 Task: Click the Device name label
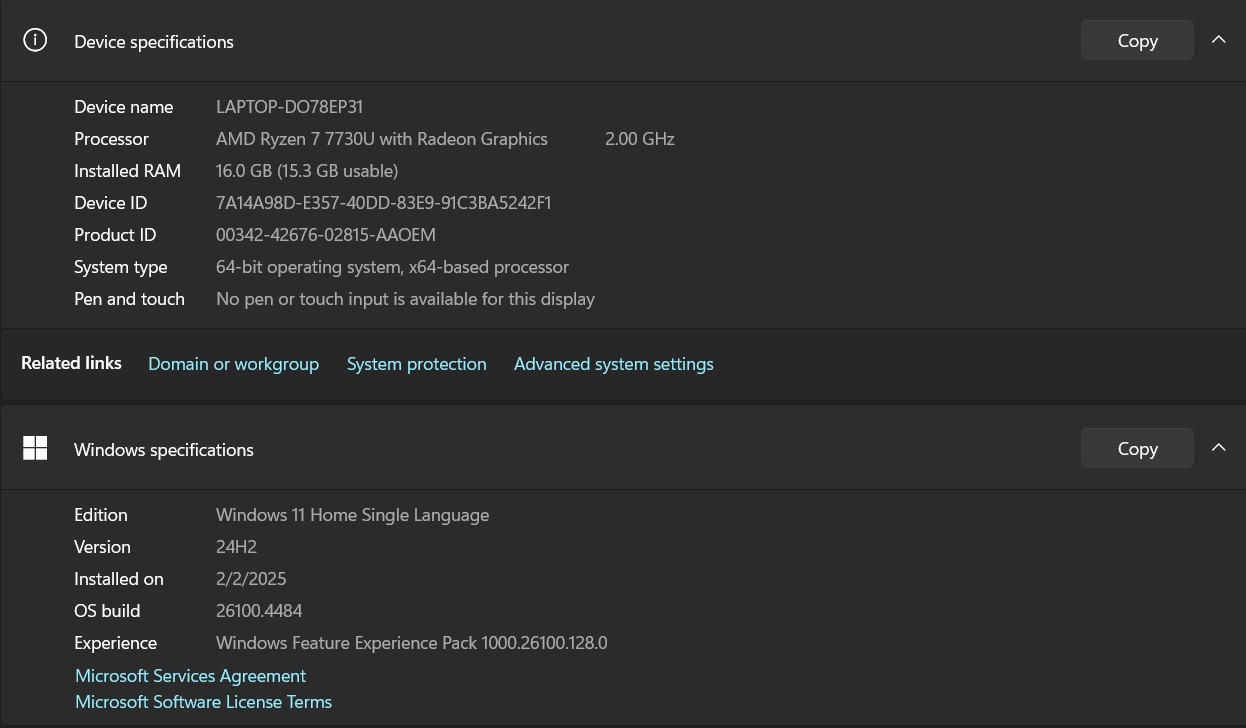tap(123, 107)
